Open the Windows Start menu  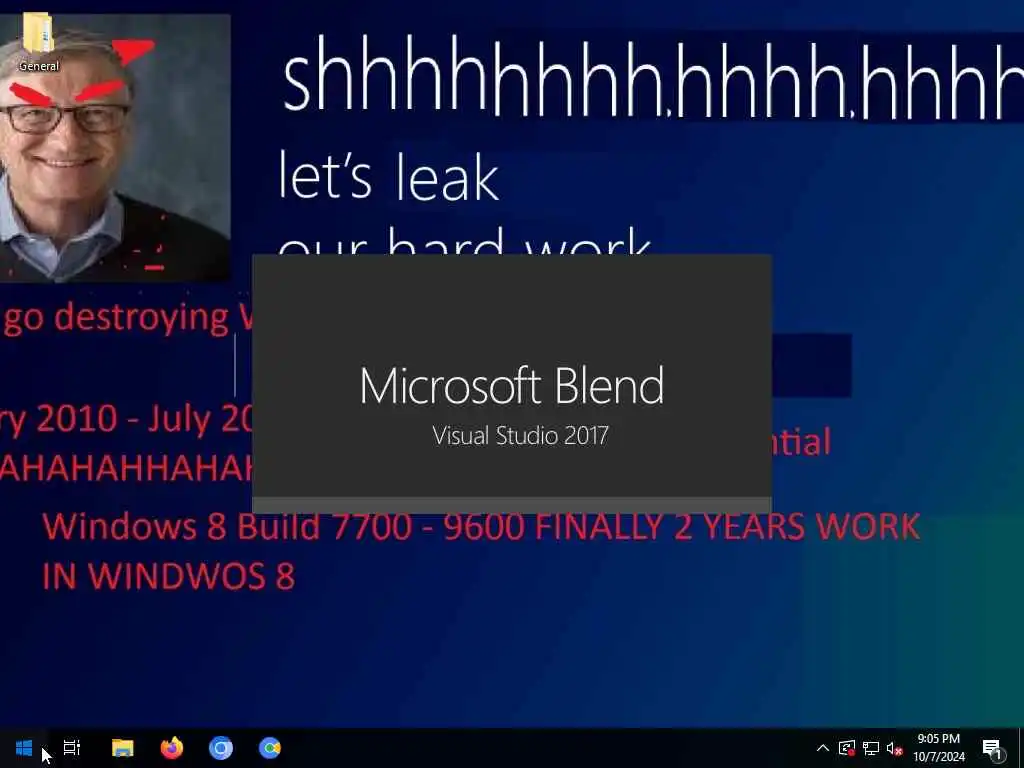pos(24,748)
